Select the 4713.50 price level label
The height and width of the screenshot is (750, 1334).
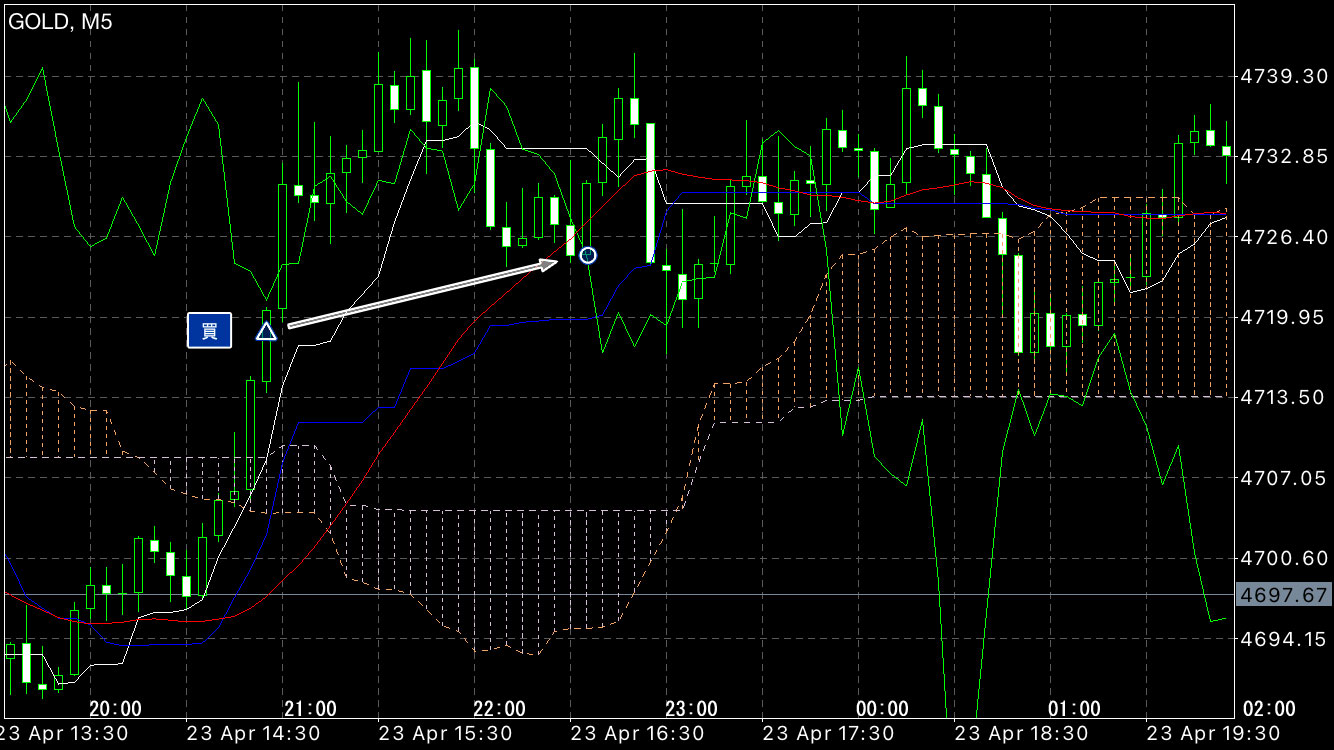click(x=1283, y=398)
